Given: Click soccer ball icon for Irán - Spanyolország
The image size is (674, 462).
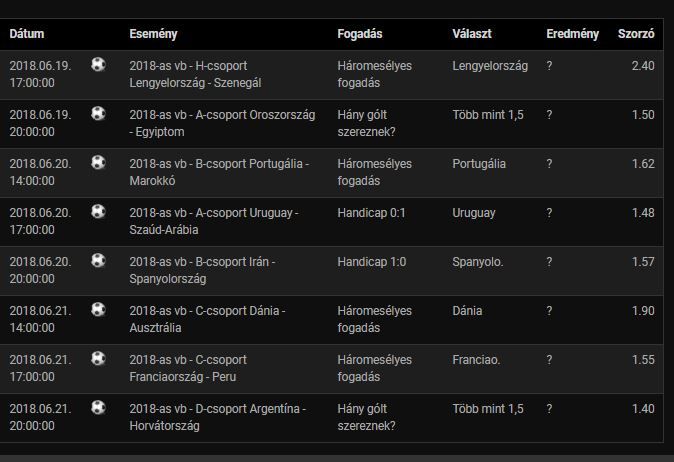Looking at the screenshot, I should click(98, 260).
